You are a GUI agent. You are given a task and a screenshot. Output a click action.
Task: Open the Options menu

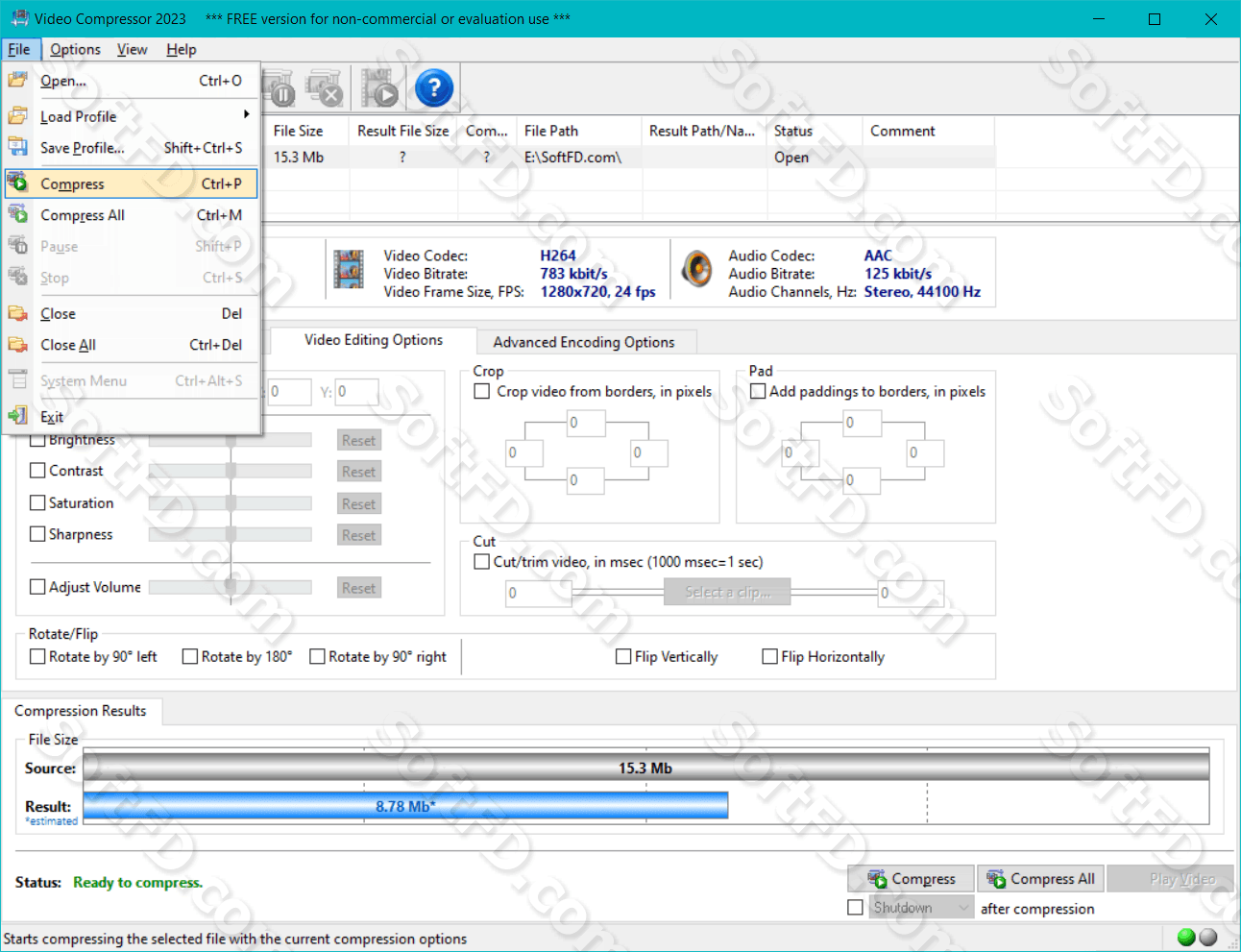coord(75,49)
